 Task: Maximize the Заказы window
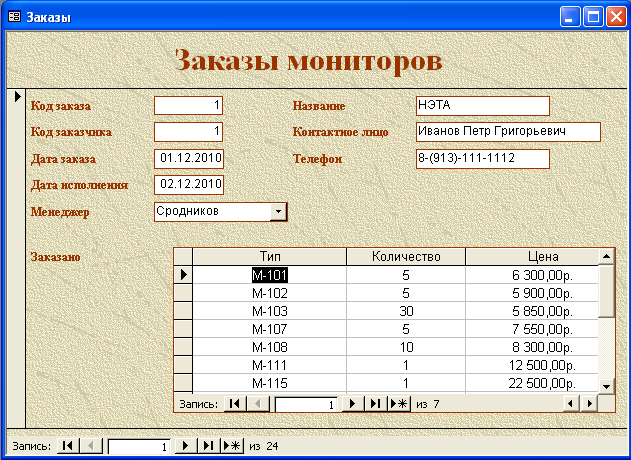[593, 17]
